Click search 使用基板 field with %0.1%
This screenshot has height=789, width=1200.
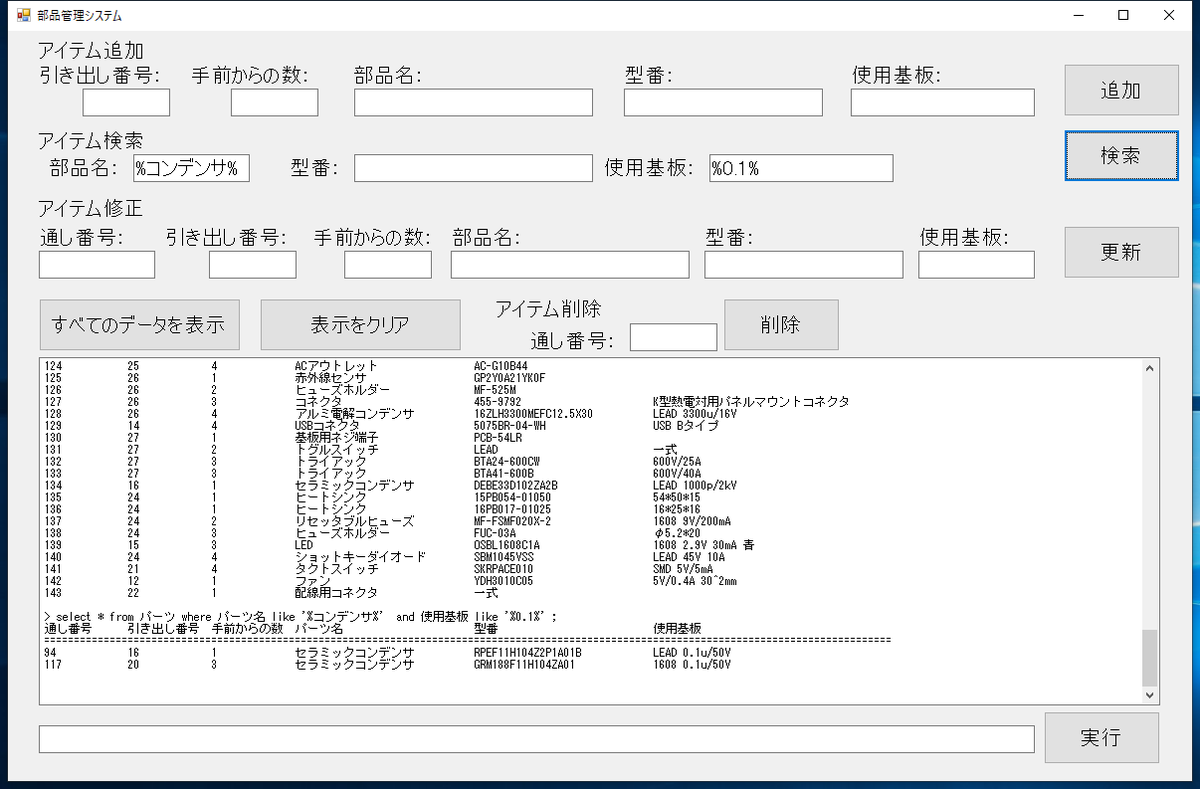(x=801, y=168)
